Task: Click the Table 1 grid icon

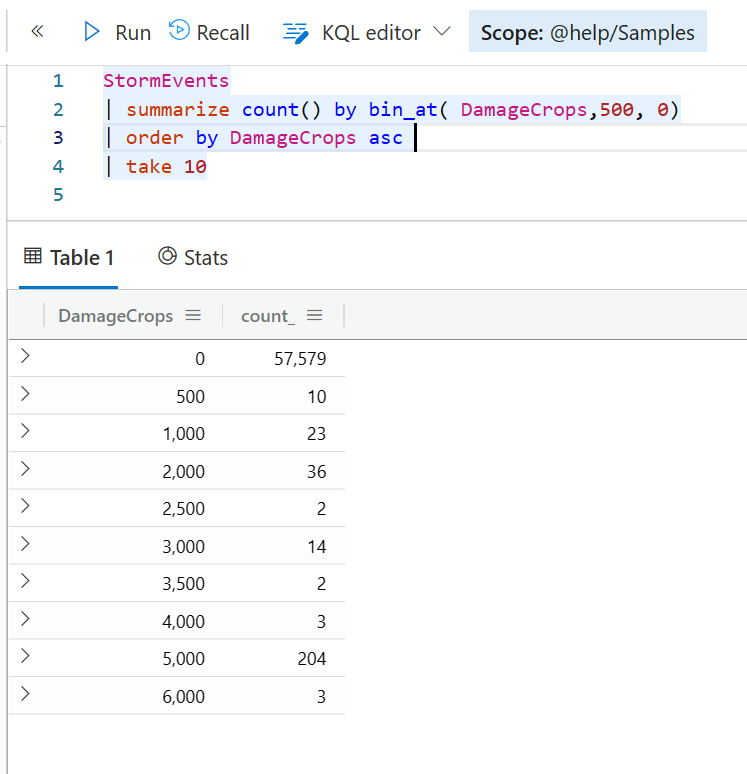Action: click(33, 256)
